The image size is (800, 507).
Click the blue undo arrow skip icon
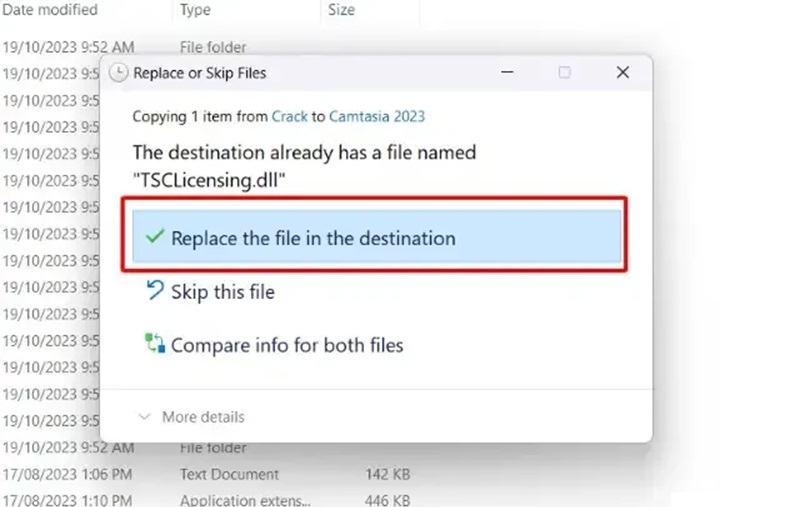point(154,291)
